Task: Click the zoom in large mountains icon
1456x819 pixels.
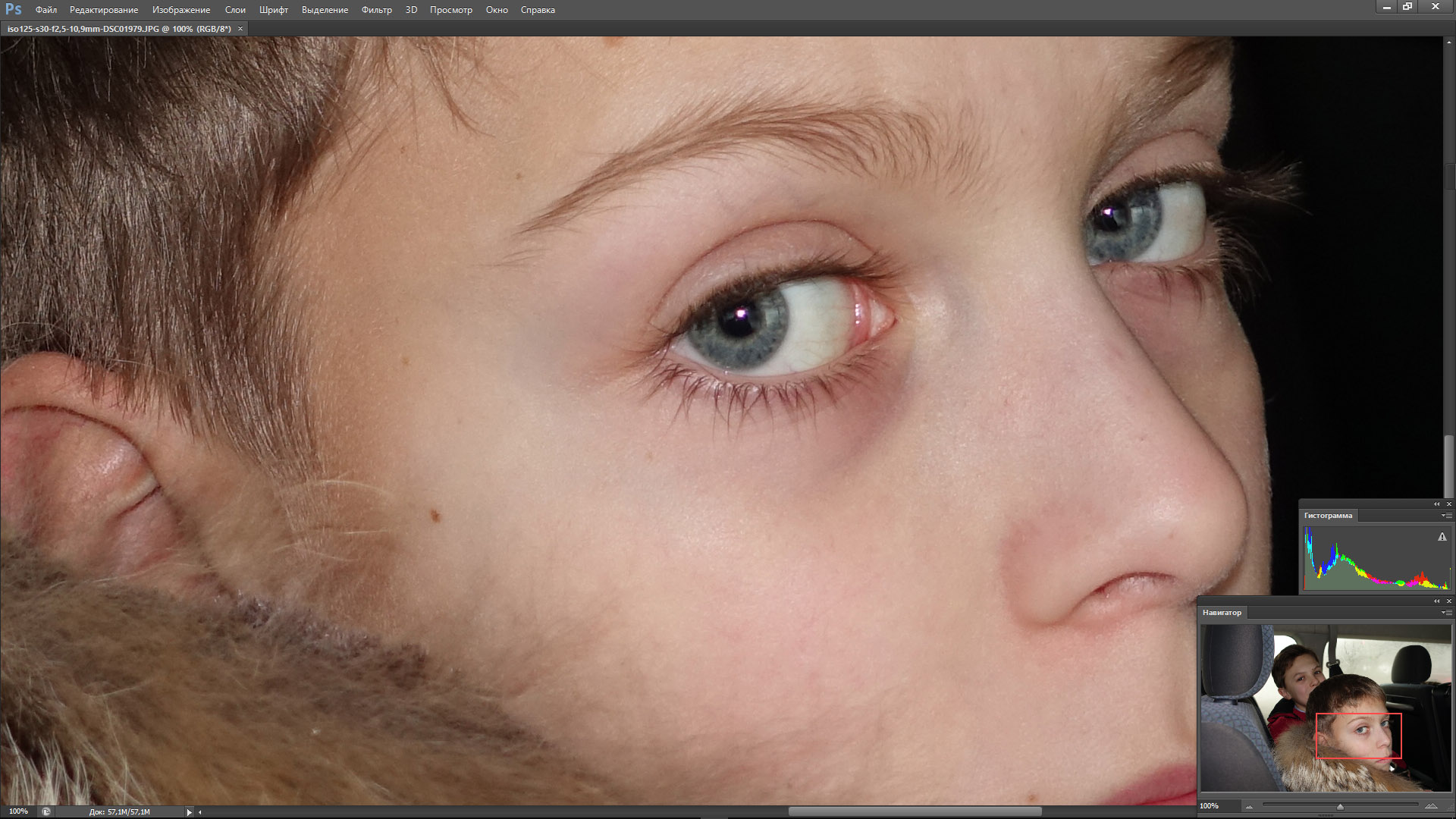Action: point(1430,805)
